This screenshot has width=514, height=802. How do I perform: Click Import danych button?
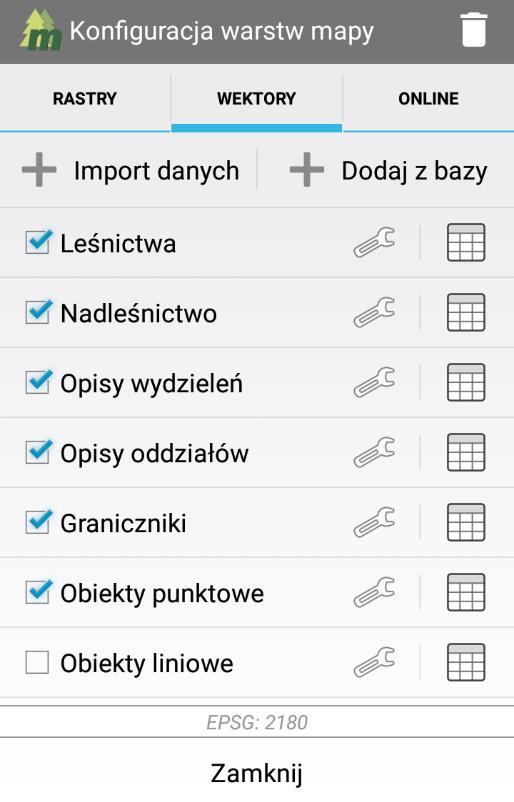[131, 170]
